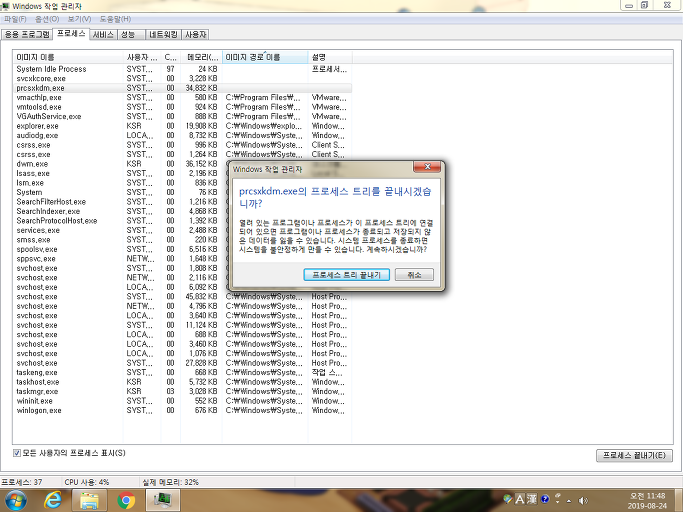Select audiodg.exe process

(x=183, y=136)
